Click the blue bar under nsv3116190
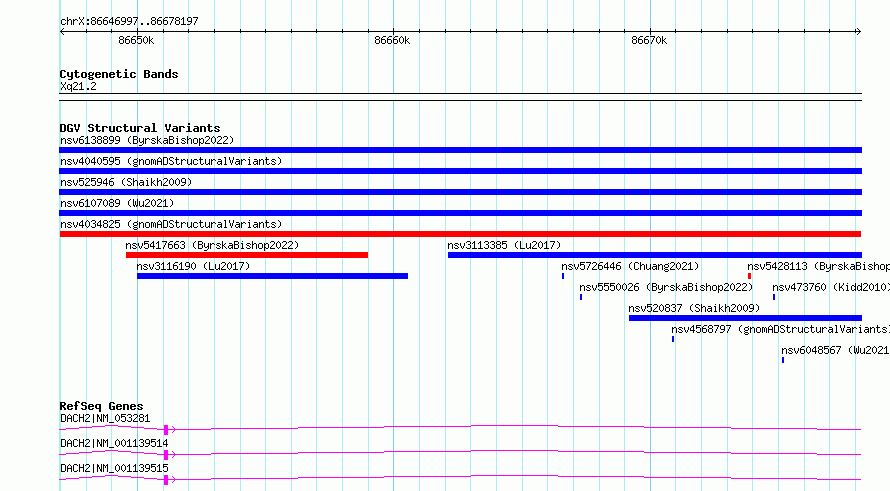 click(272, 276)
